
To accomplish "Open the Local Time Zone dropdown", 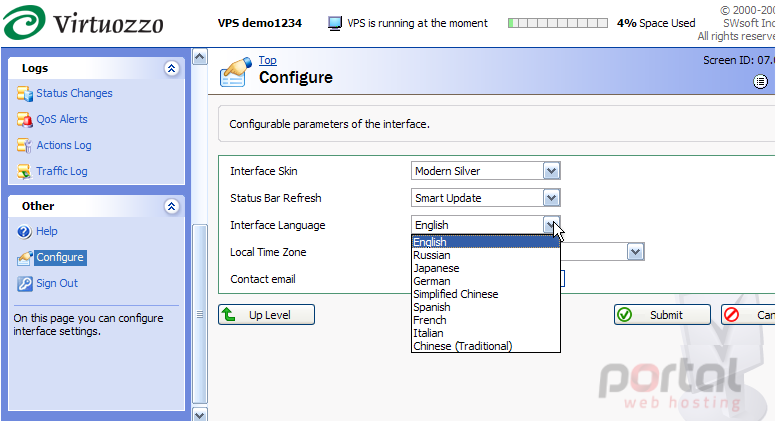I will click(x=635, y=252).
